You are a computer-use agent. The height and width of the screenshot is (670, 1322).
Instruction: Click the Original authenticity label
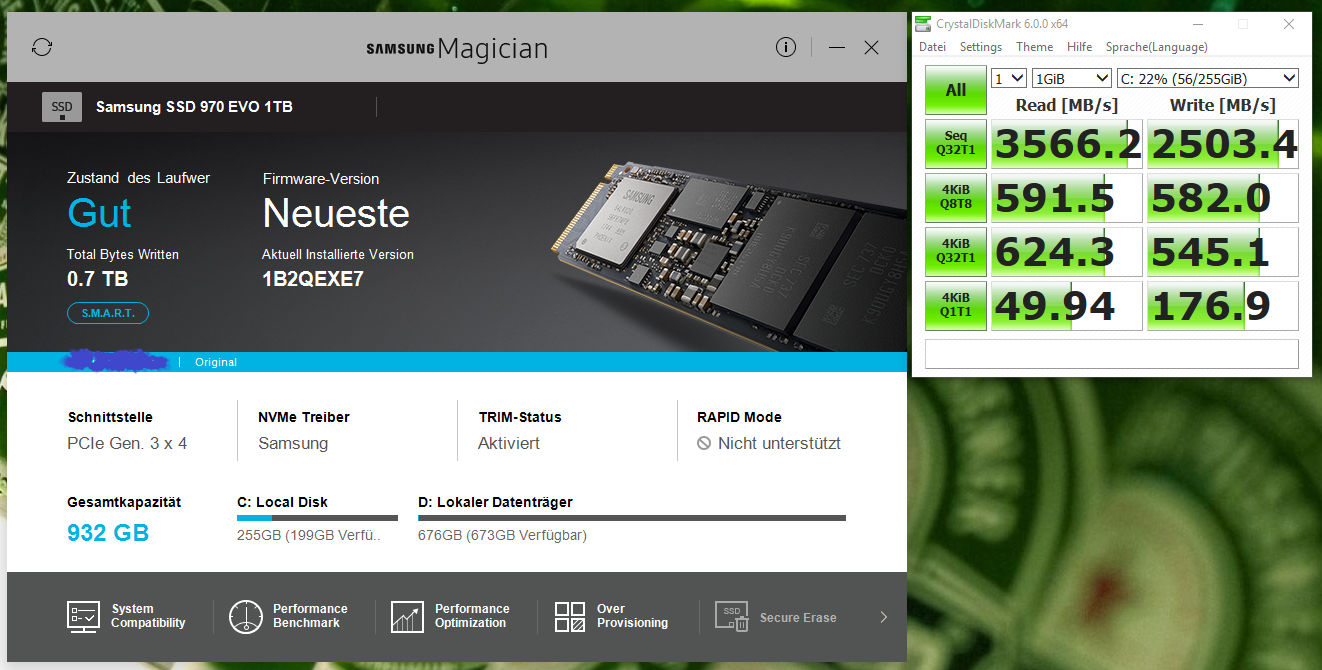click(216, 362)
